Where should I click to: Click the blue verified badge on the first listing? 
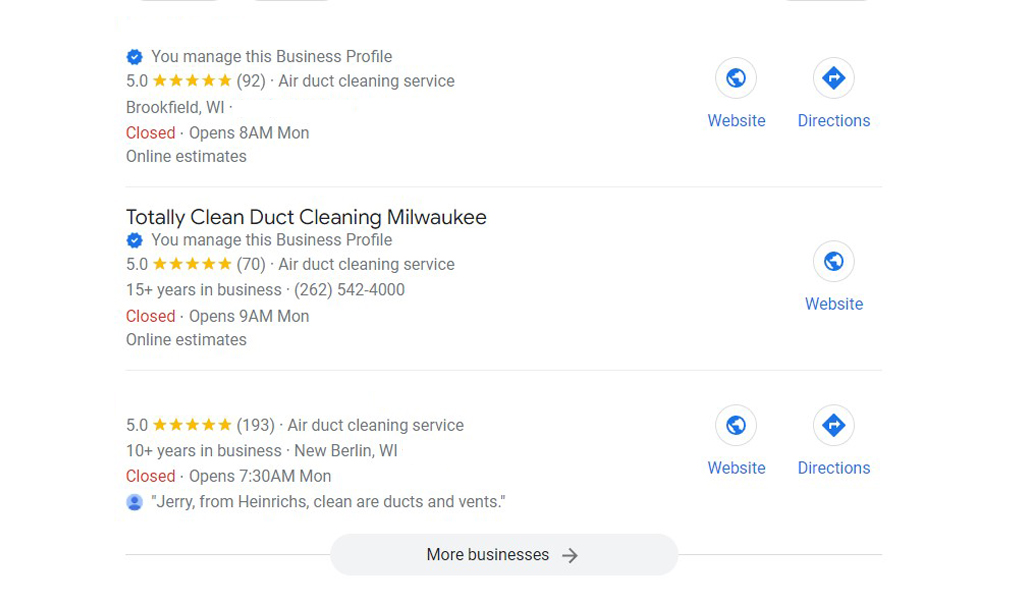[x=134, y=56]
